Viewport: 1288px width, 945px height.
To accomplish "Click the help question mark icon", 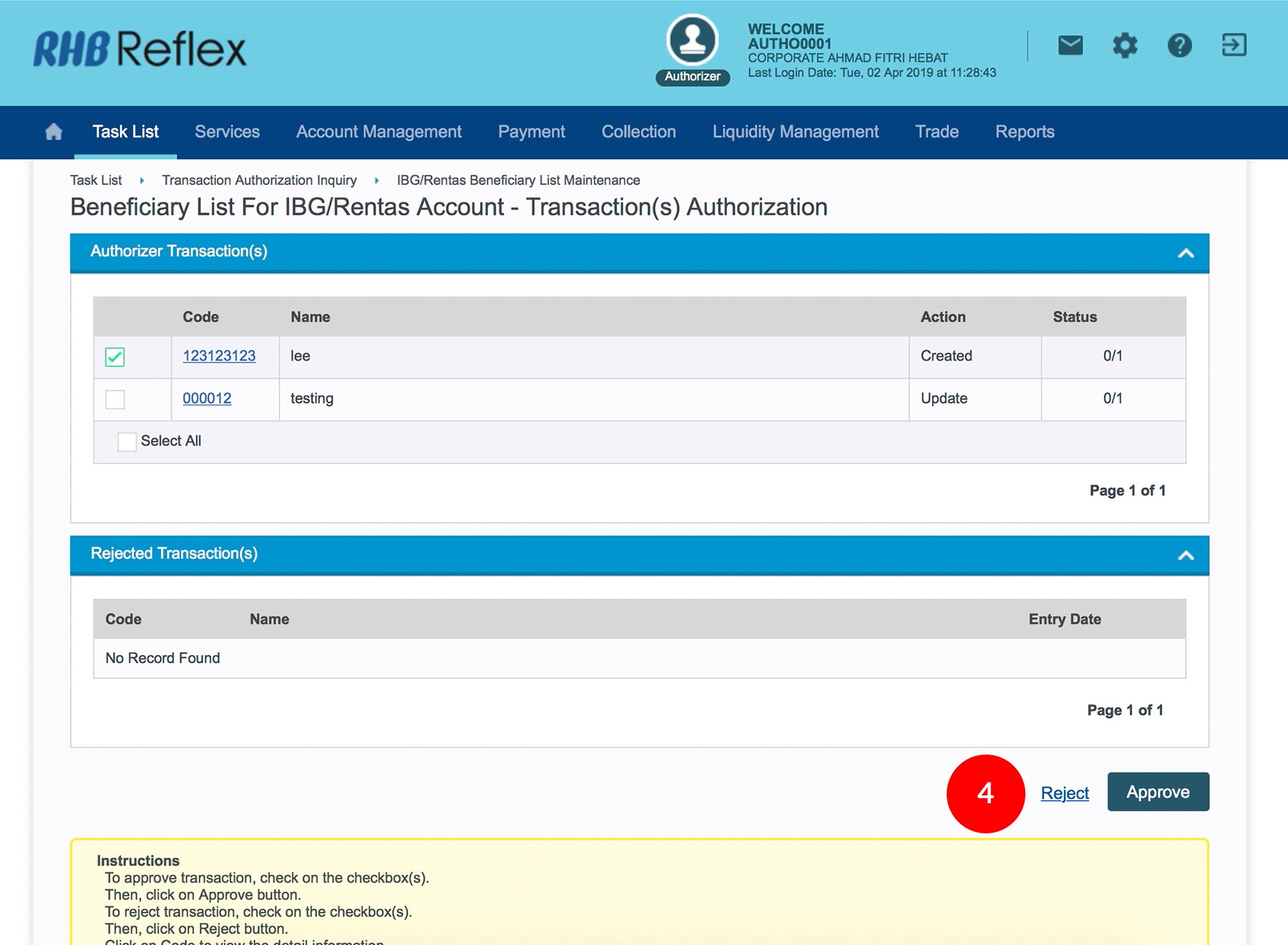I will click(x=1179, y=46).
